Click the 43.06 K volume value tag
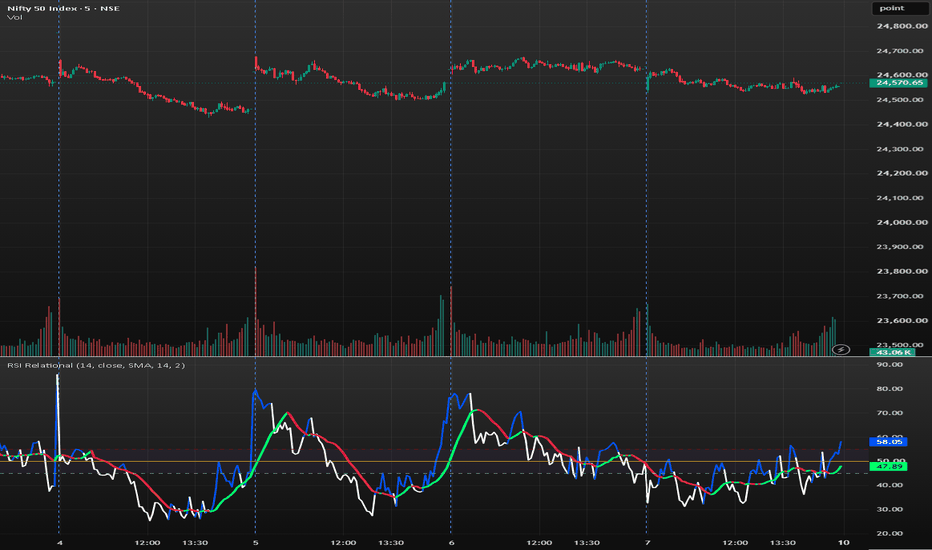Image resolution: width=932 pixels, height=550 pixels. click(893, 353)
